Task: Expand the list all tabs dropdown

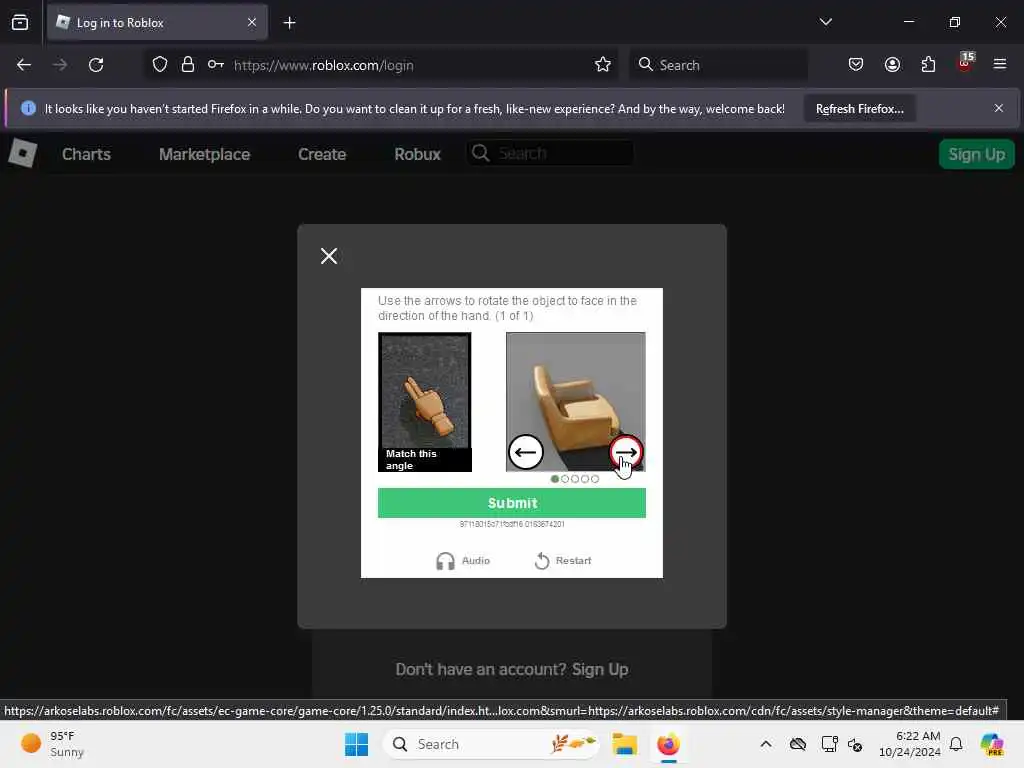Action: pos(825,22)
